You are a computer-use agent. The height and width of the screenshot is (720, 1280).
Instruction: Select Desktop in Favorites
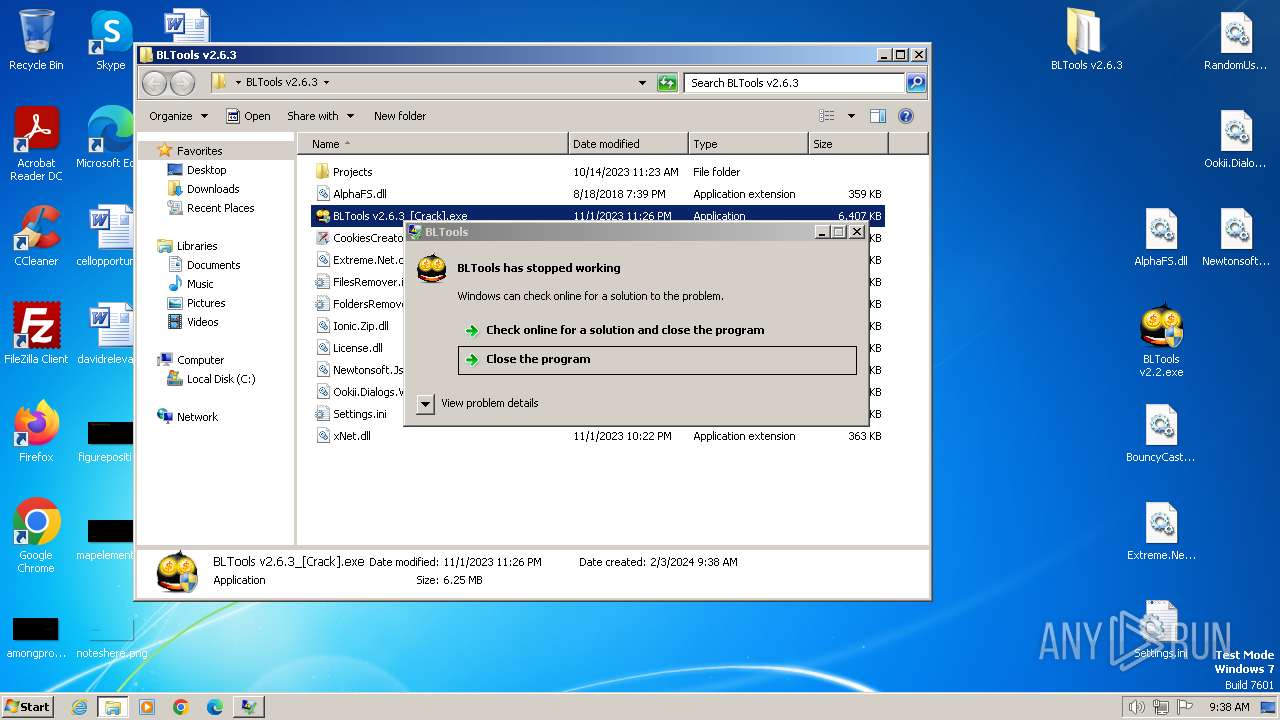206,170
